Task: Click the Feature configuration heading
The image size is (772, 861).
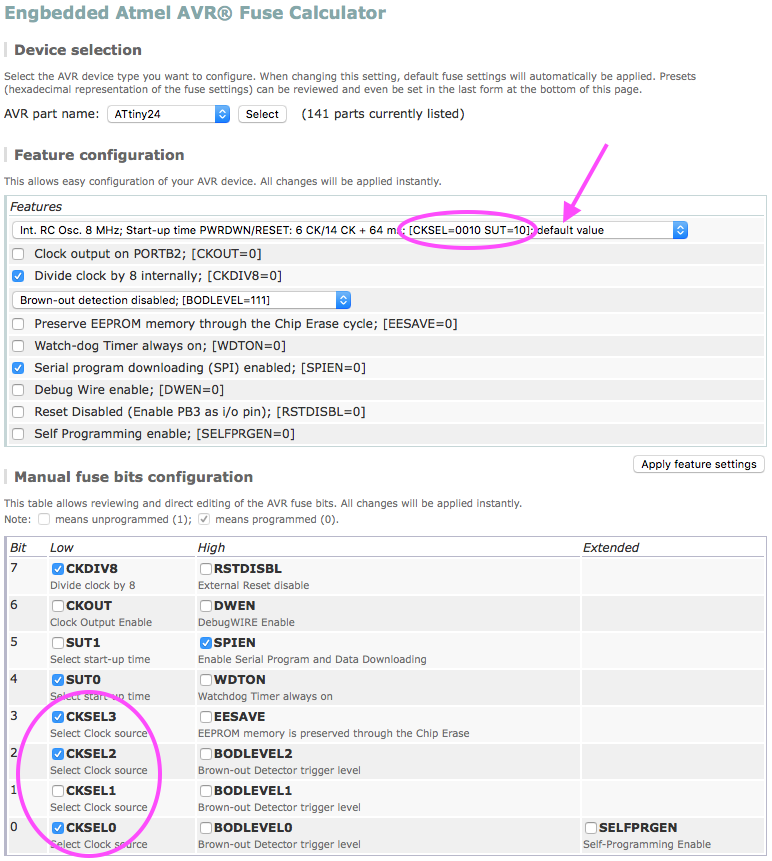Action: click(99, 155)
